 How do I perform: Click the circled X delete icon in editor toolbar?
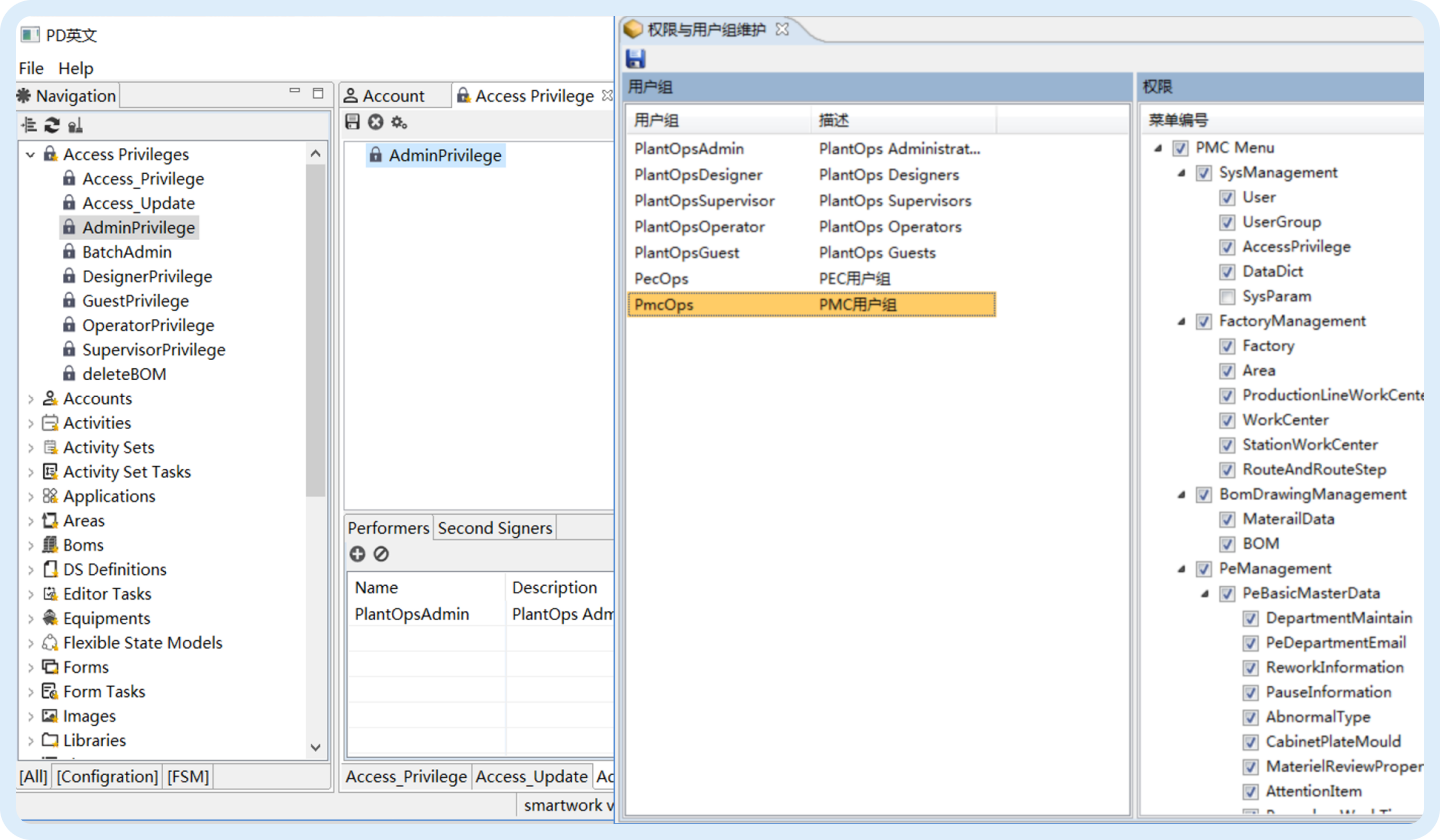click(375, 122)
